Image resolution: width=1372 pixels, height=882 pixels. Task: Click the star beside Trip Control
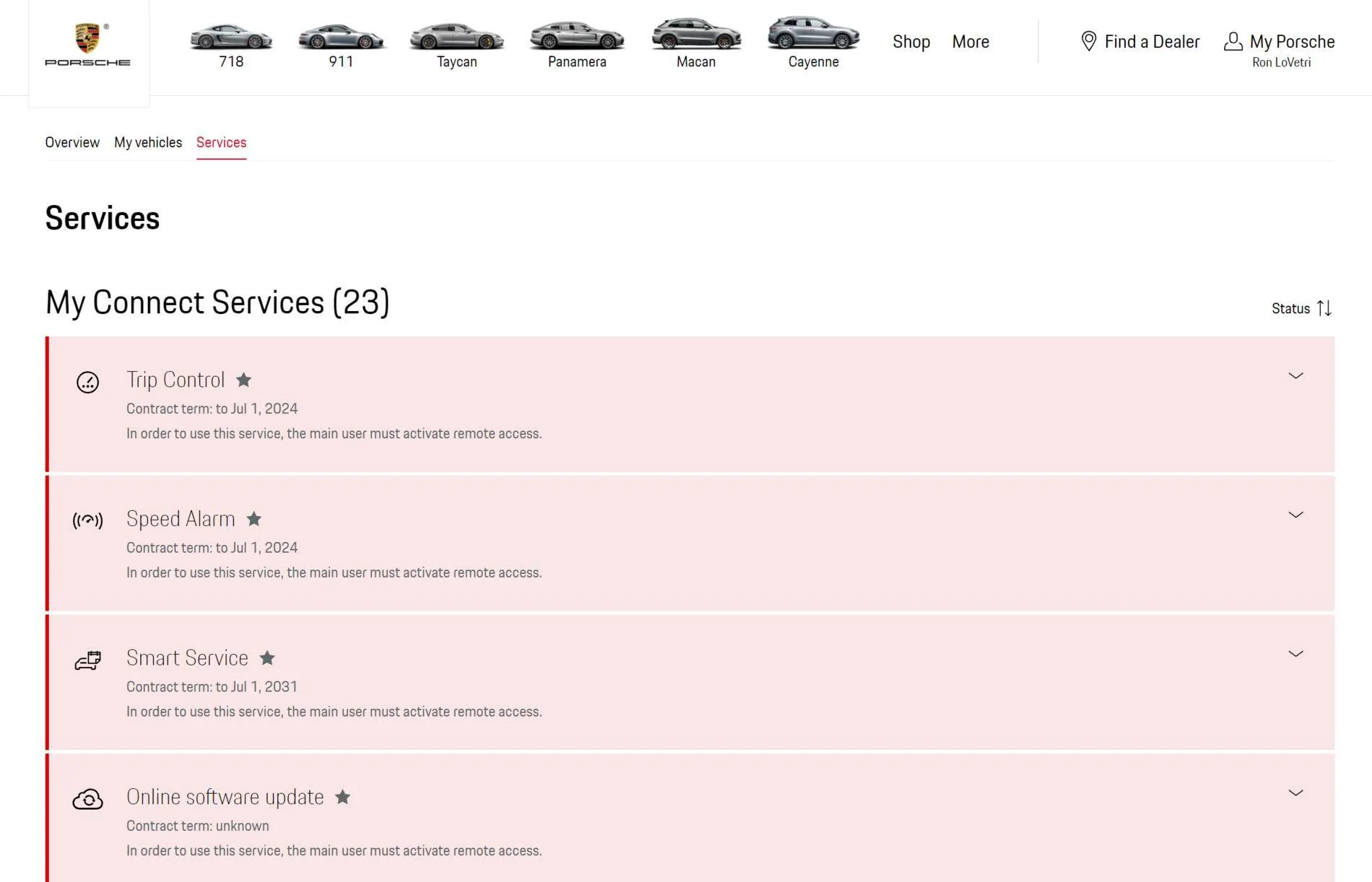point(243,380)
